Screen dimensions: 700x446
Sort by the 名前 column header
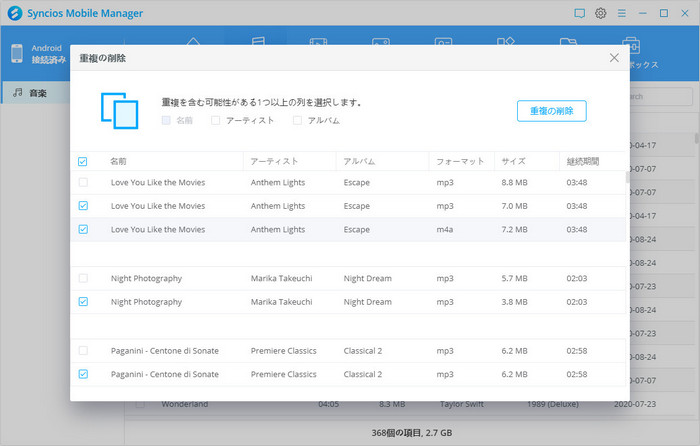click(118, 161)
